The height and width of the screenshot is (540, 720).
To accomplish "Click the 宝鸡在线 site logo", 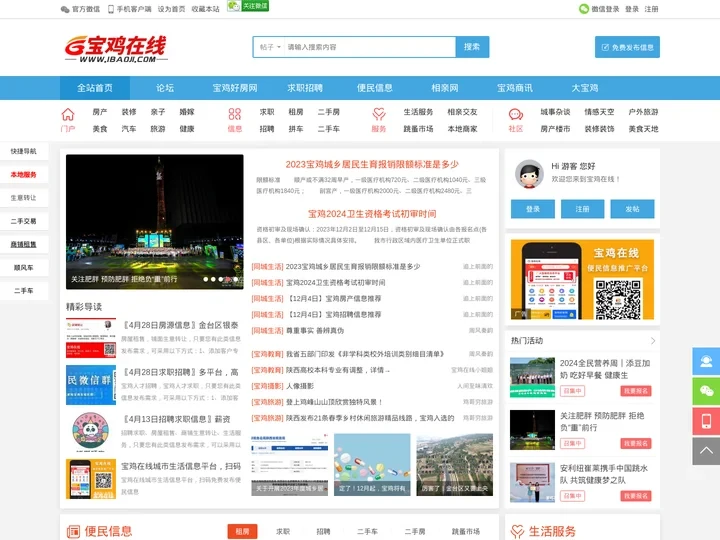I will coord(116,48).
